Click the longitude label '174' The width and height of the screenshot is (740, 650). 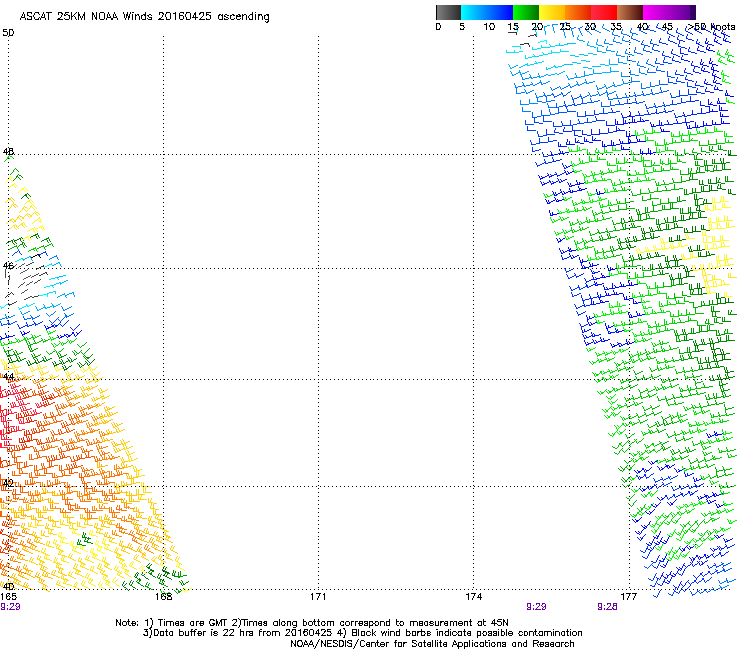pos(473,597)
